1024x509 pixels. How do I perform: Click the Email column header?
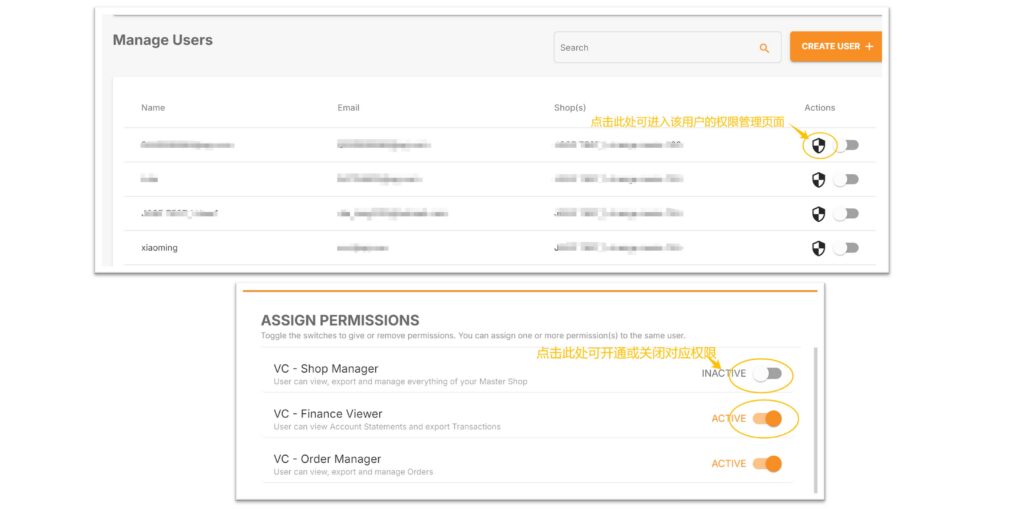click(x=348, y=108)
